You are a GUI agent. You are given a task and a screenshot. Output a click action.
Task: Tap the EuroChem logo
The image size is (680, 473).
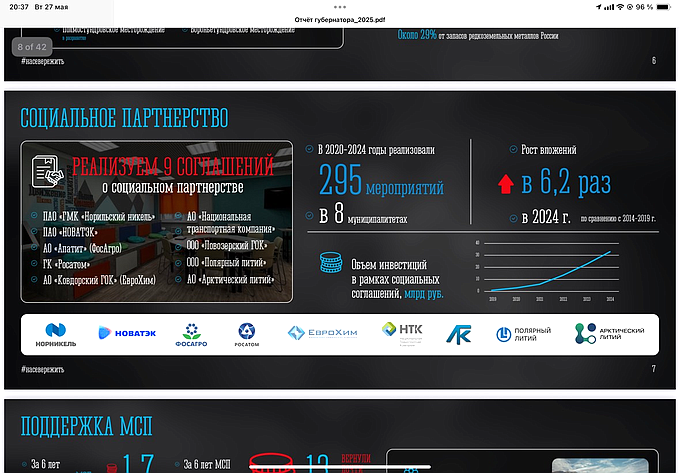322,333
